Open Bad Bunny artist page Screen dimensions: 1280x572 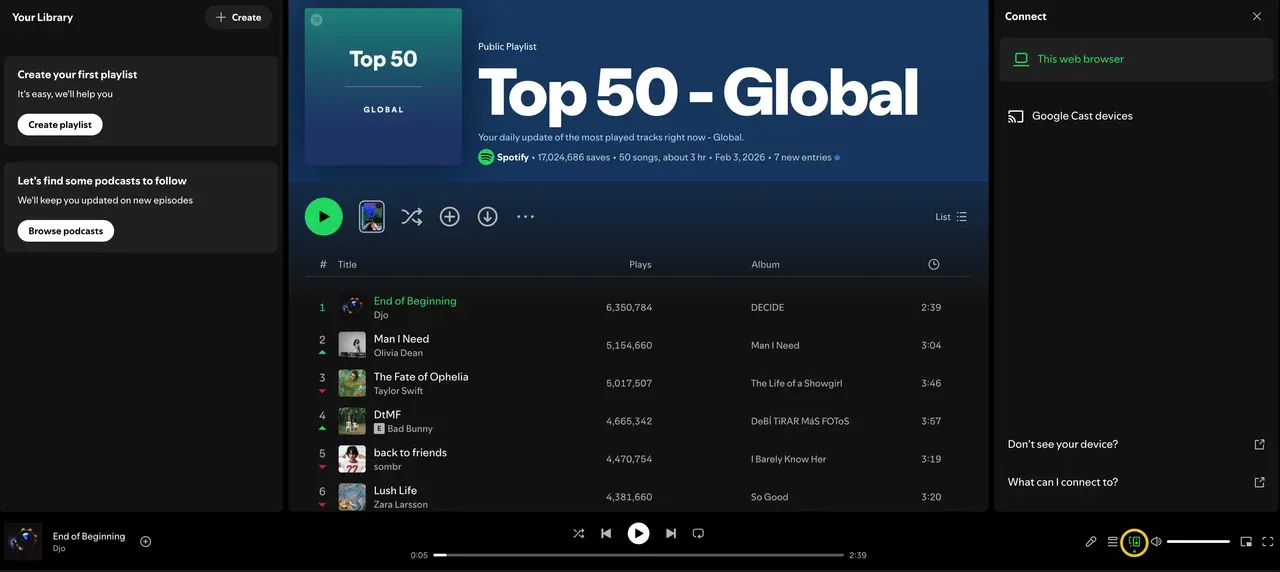410,429
